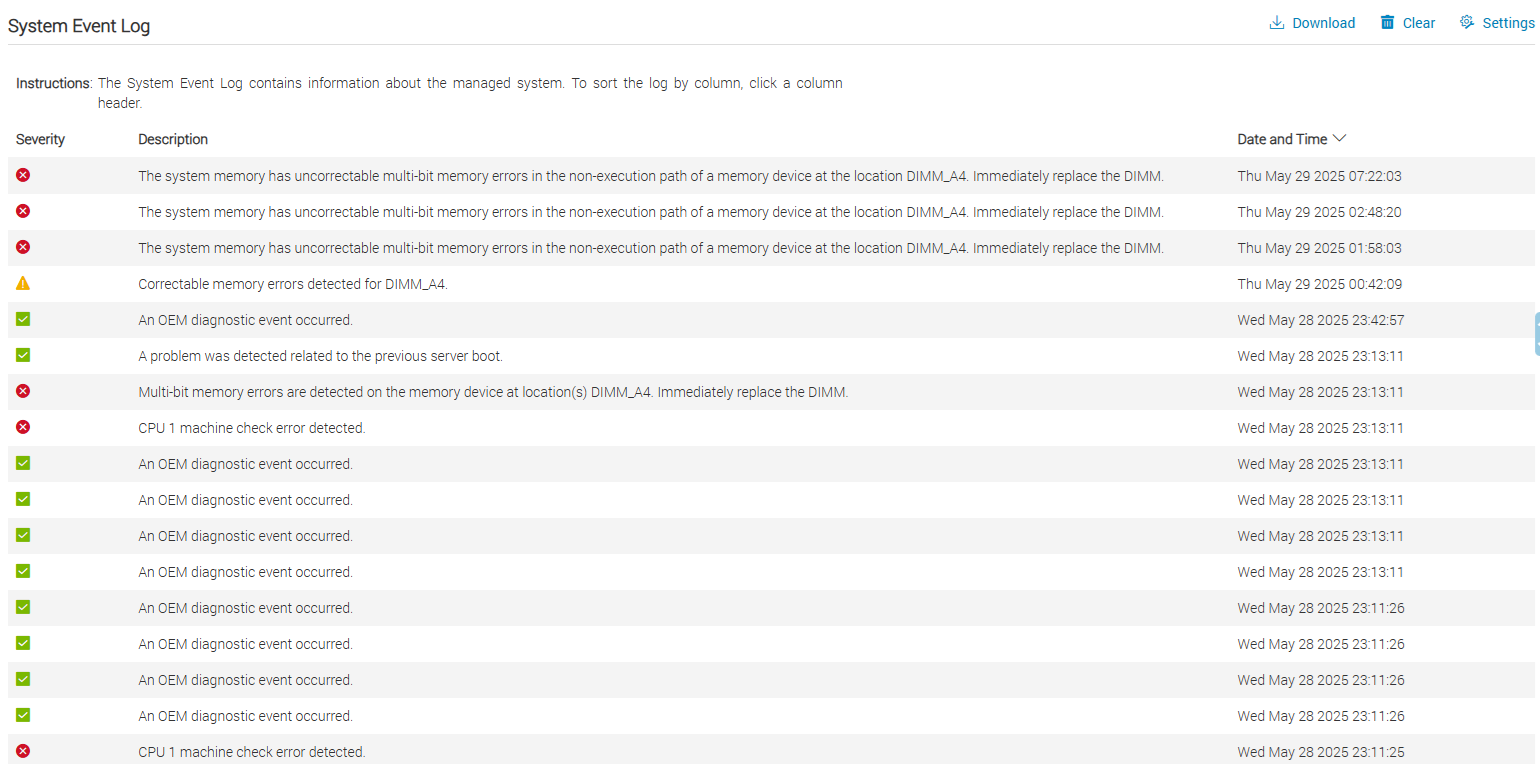Sort log using the Date and Time chevron
1540x764 pixels.
[x=1340, y=139]
